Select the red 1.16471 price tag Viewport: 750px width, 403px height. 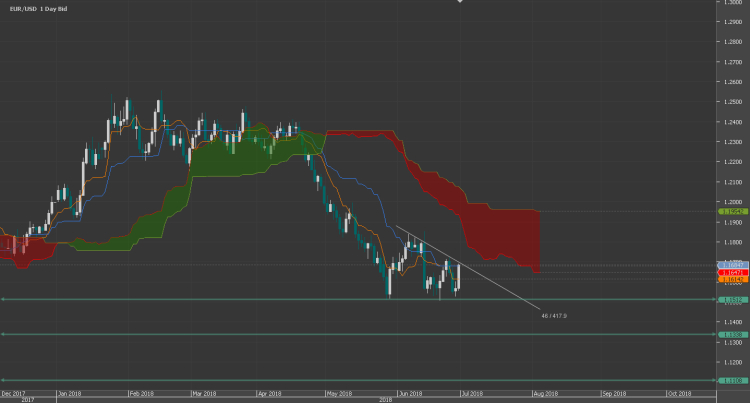coord(733,272)
